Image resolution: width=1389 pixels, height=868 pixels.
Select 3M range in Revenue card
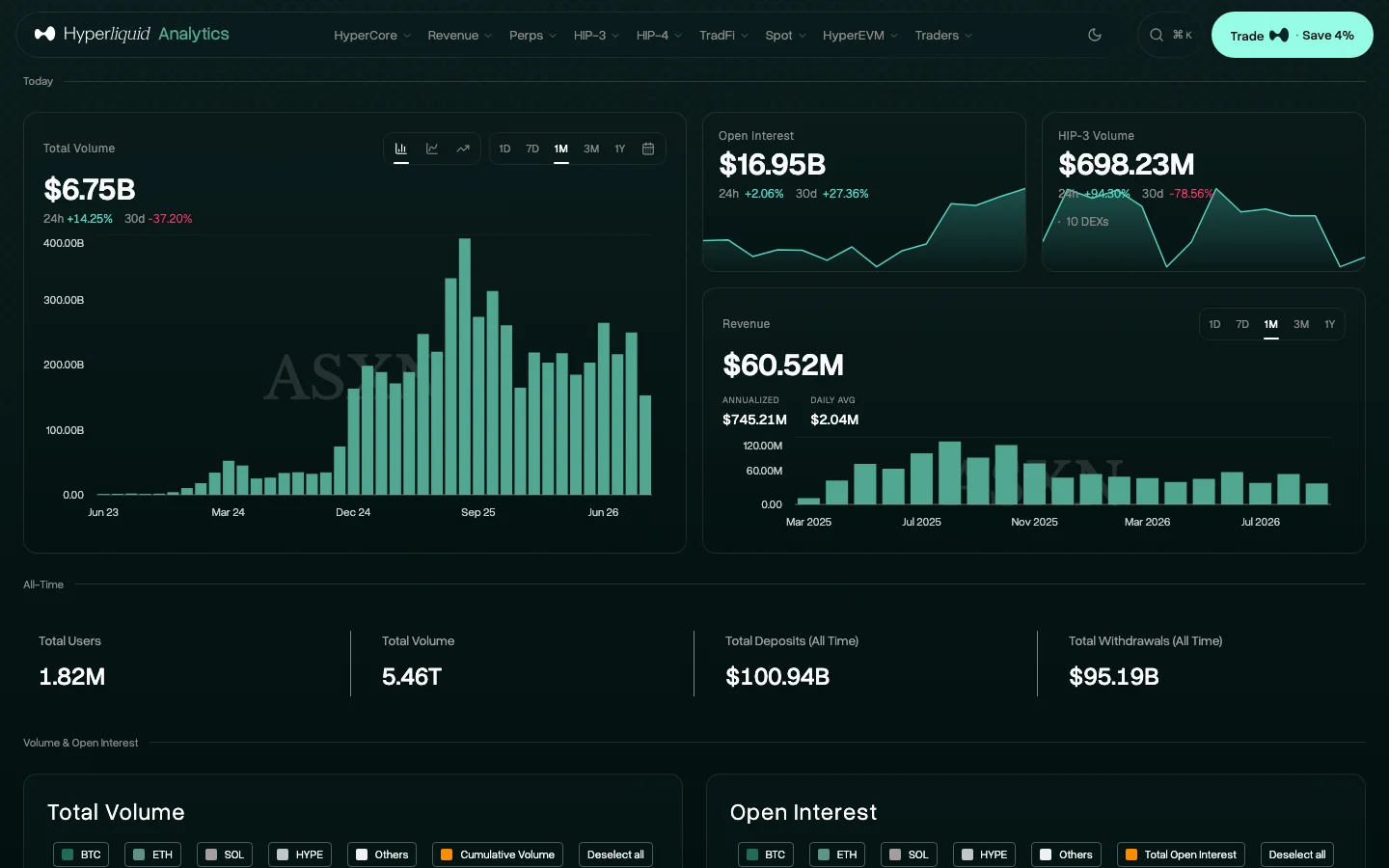[x=1301, y=324]
